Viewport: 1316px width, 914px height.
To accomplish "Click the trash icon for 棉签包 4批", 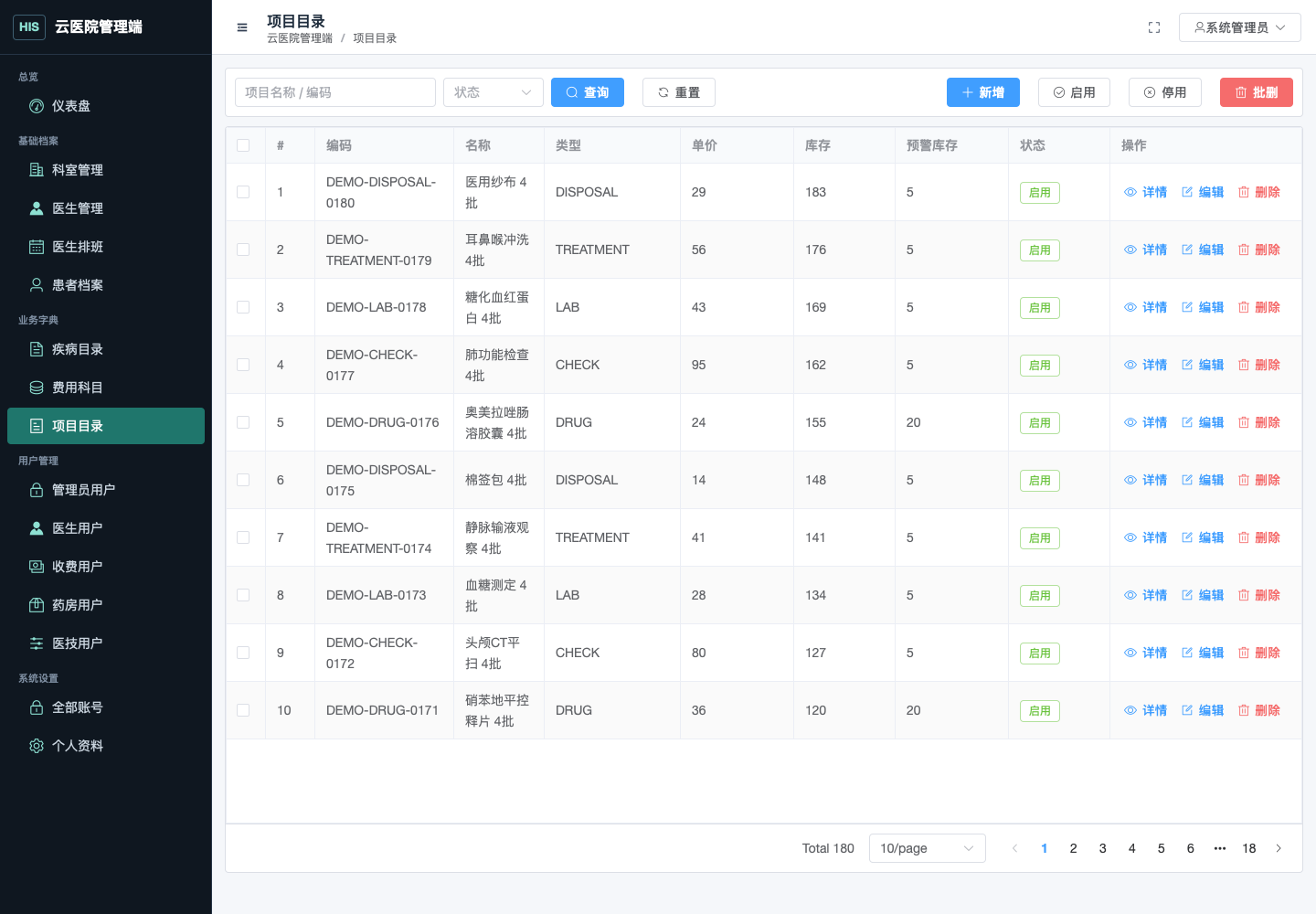I will 1244,480.
